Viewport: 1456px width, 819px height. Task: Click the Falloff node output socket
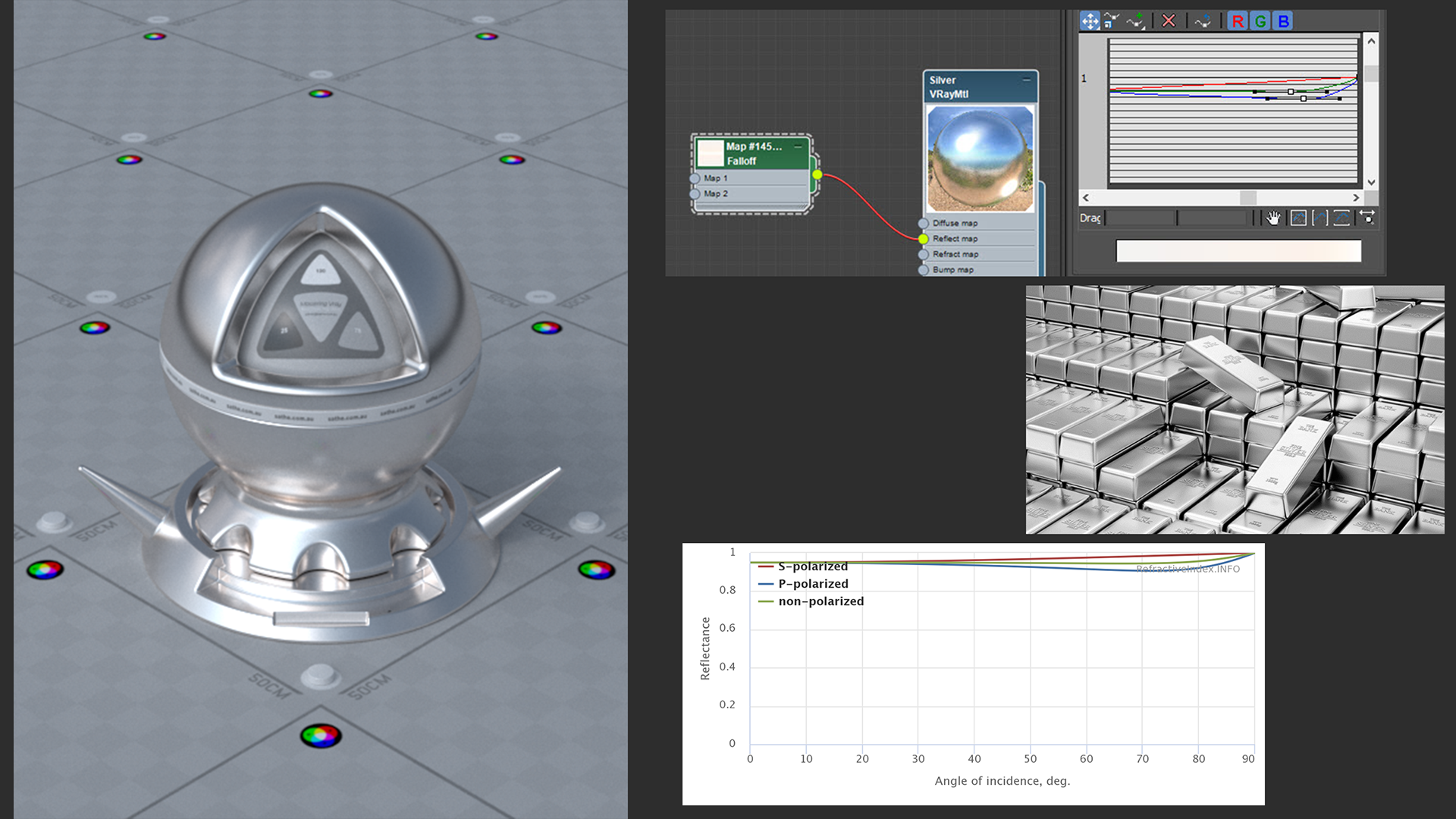coord(817,175)
